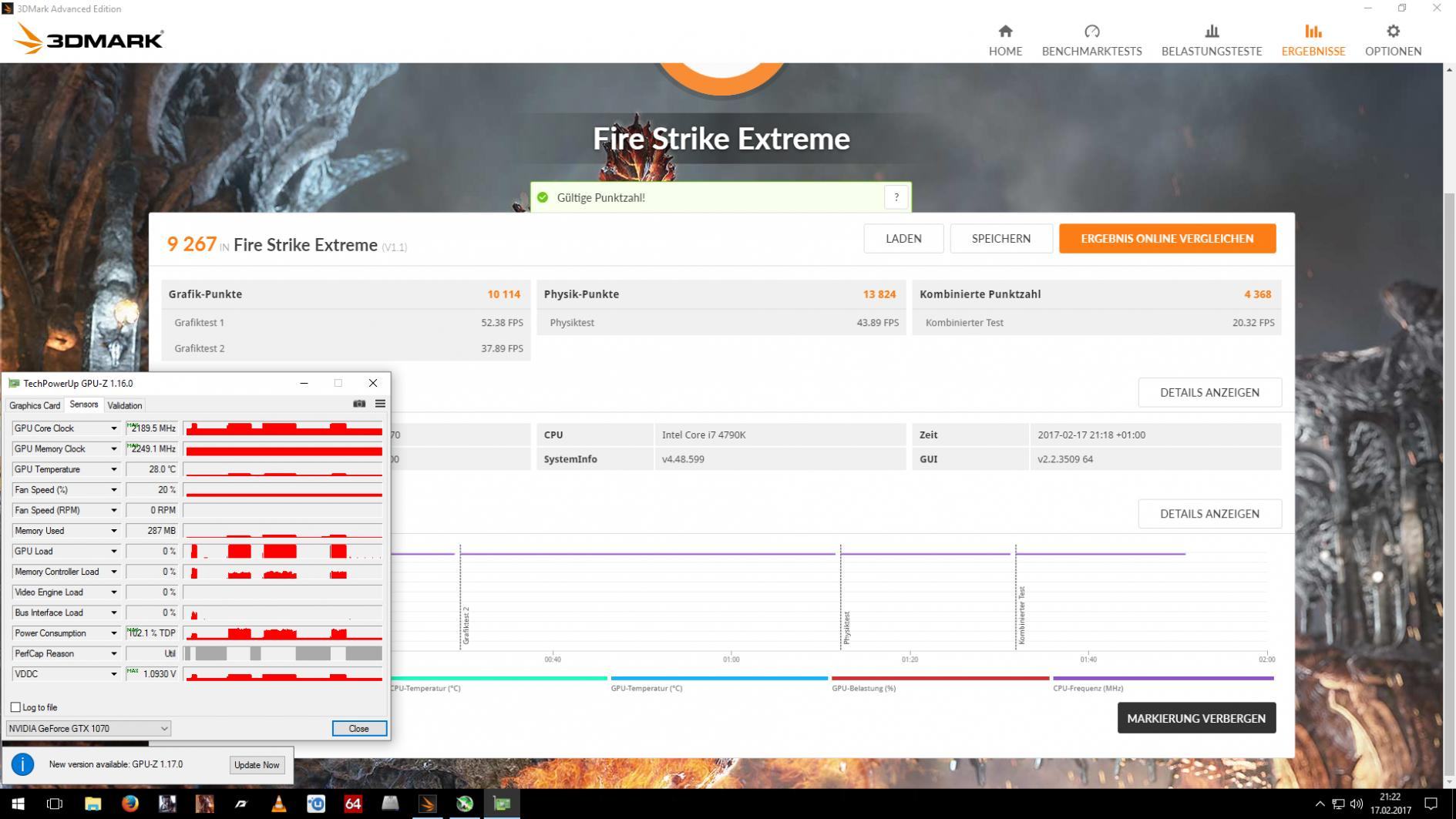The width and height of the screenshot is (1456, 819).
Task: Click the Physiktest marker on the graph
Action: [846, 628]
